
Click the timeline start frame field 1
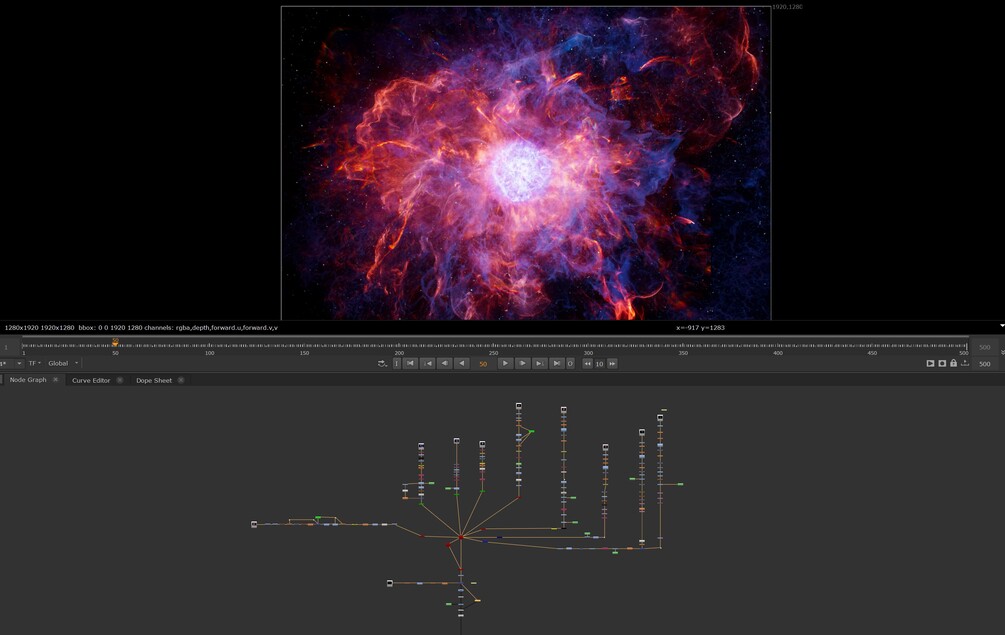click(x=7, y=347)
